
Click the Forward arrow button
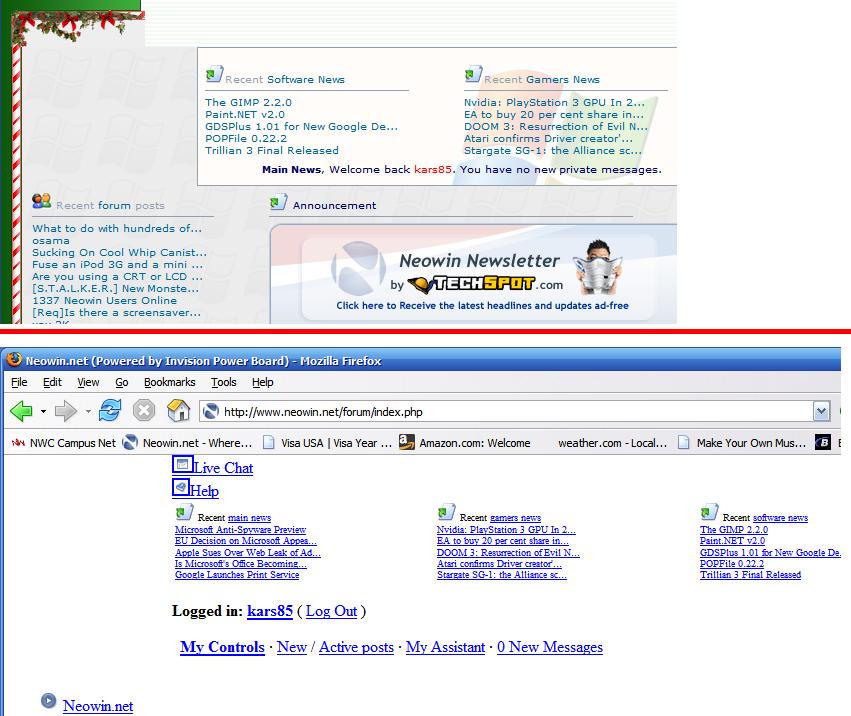click(66, 411)
